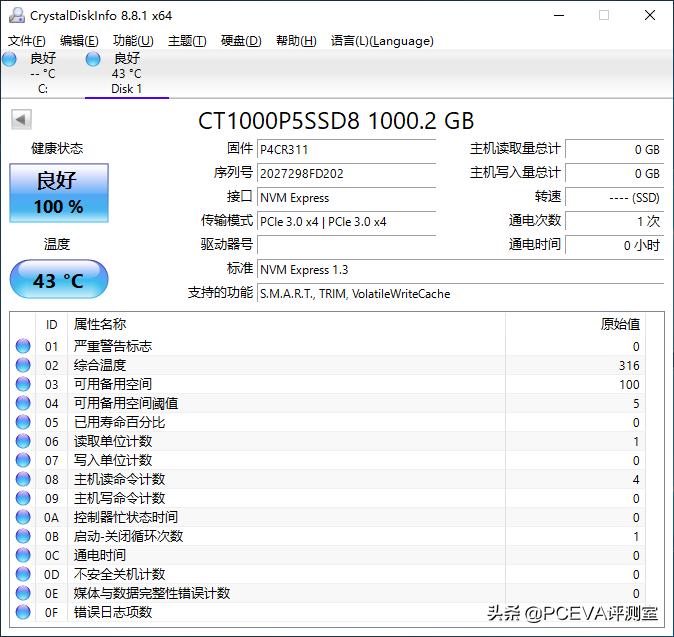Select the 综合温度 attribute row
Screen dimensions: 674x637
tap(328, 365)
